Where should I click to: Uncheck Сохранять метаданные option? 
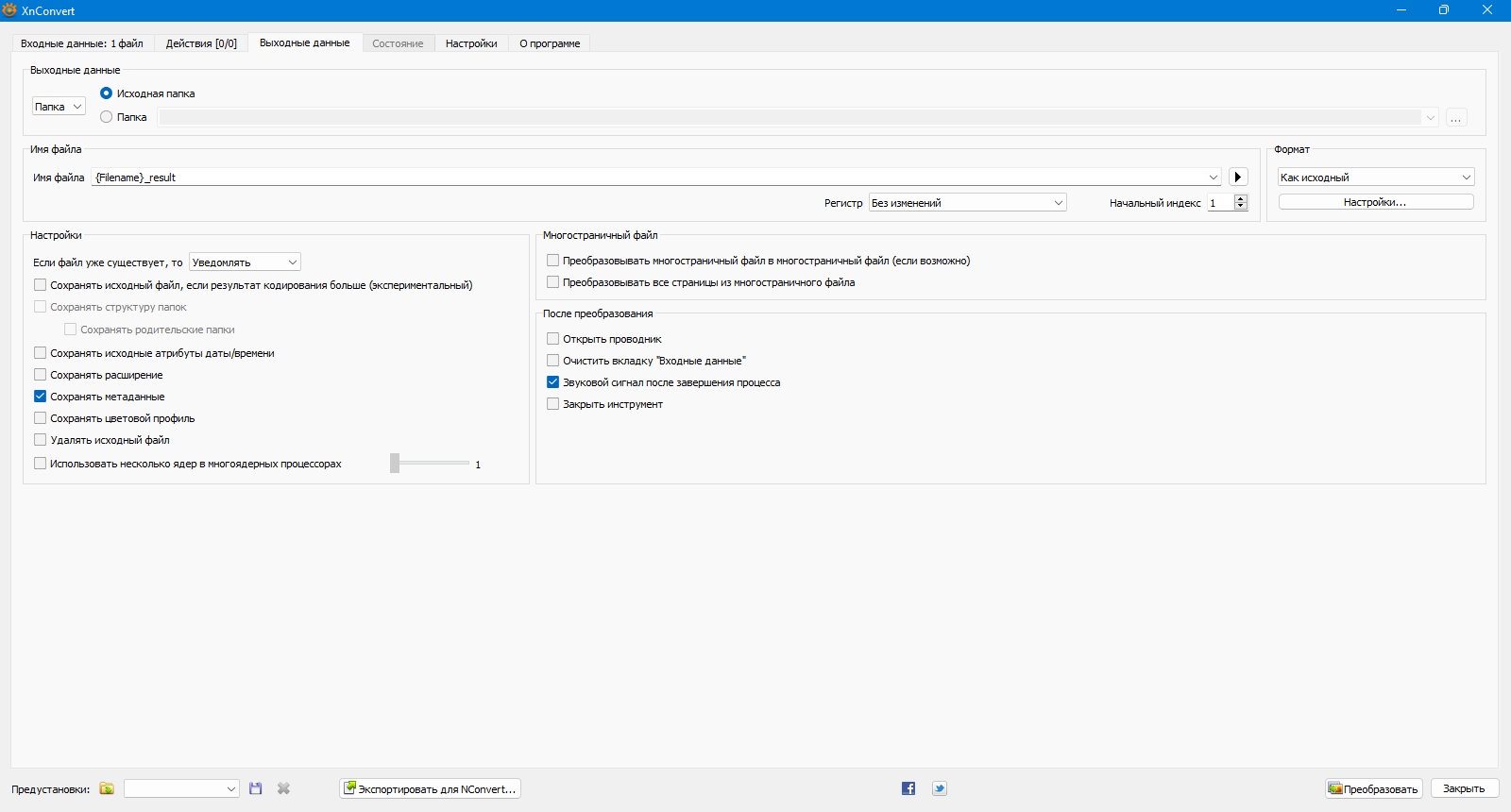41,397
